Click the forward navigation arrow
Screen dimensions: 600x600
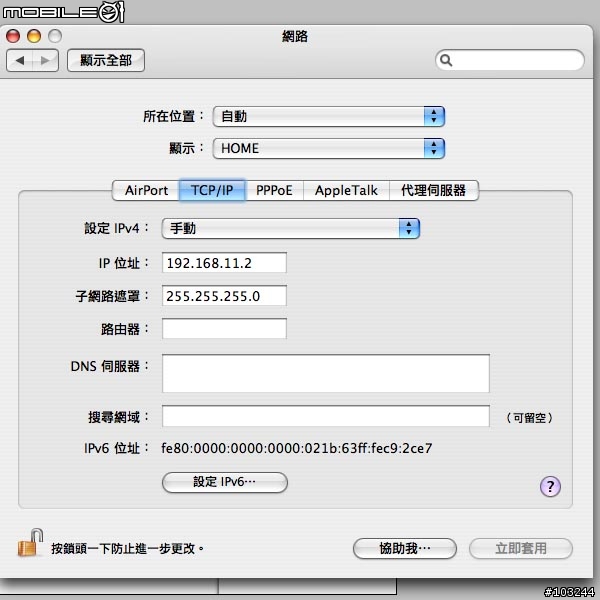click(46, 60)
